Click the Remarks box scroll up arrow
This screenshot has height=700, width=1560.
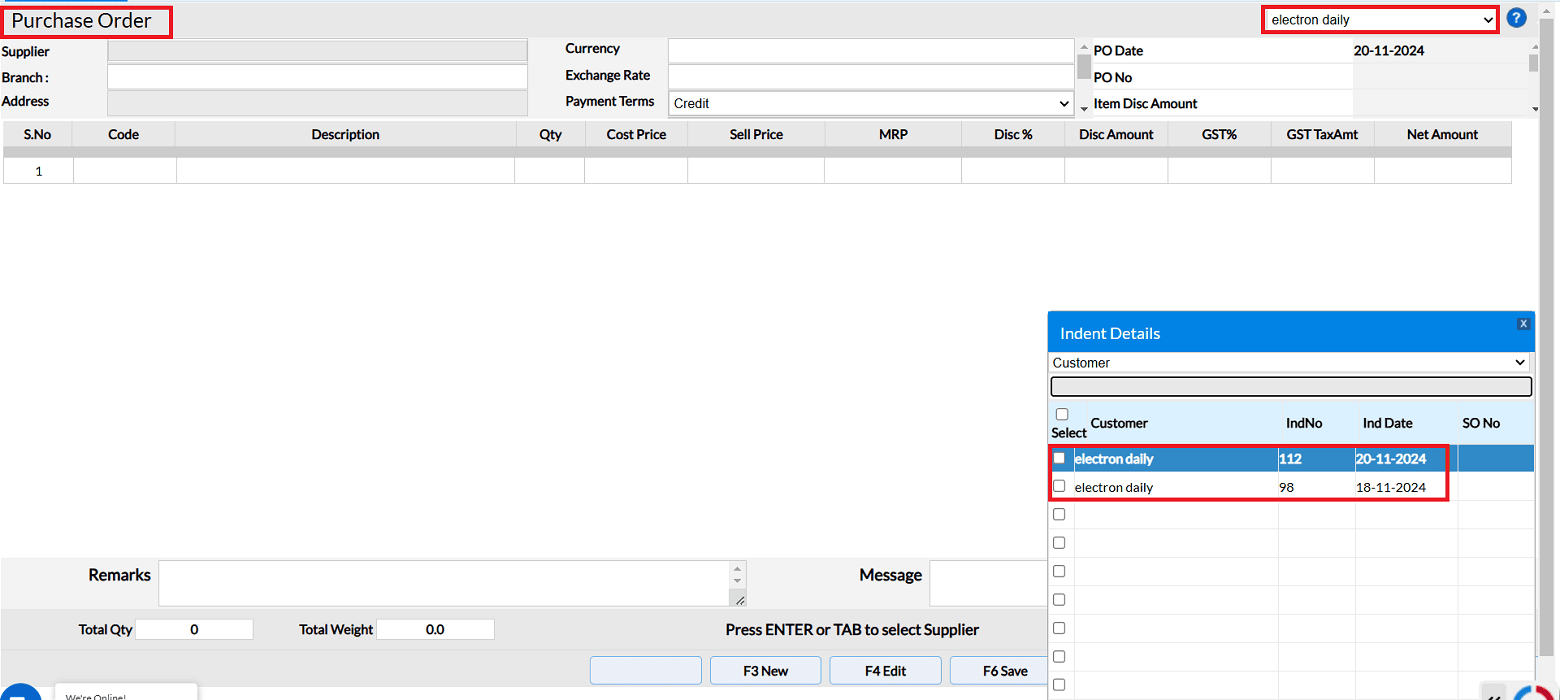[738, 568]
